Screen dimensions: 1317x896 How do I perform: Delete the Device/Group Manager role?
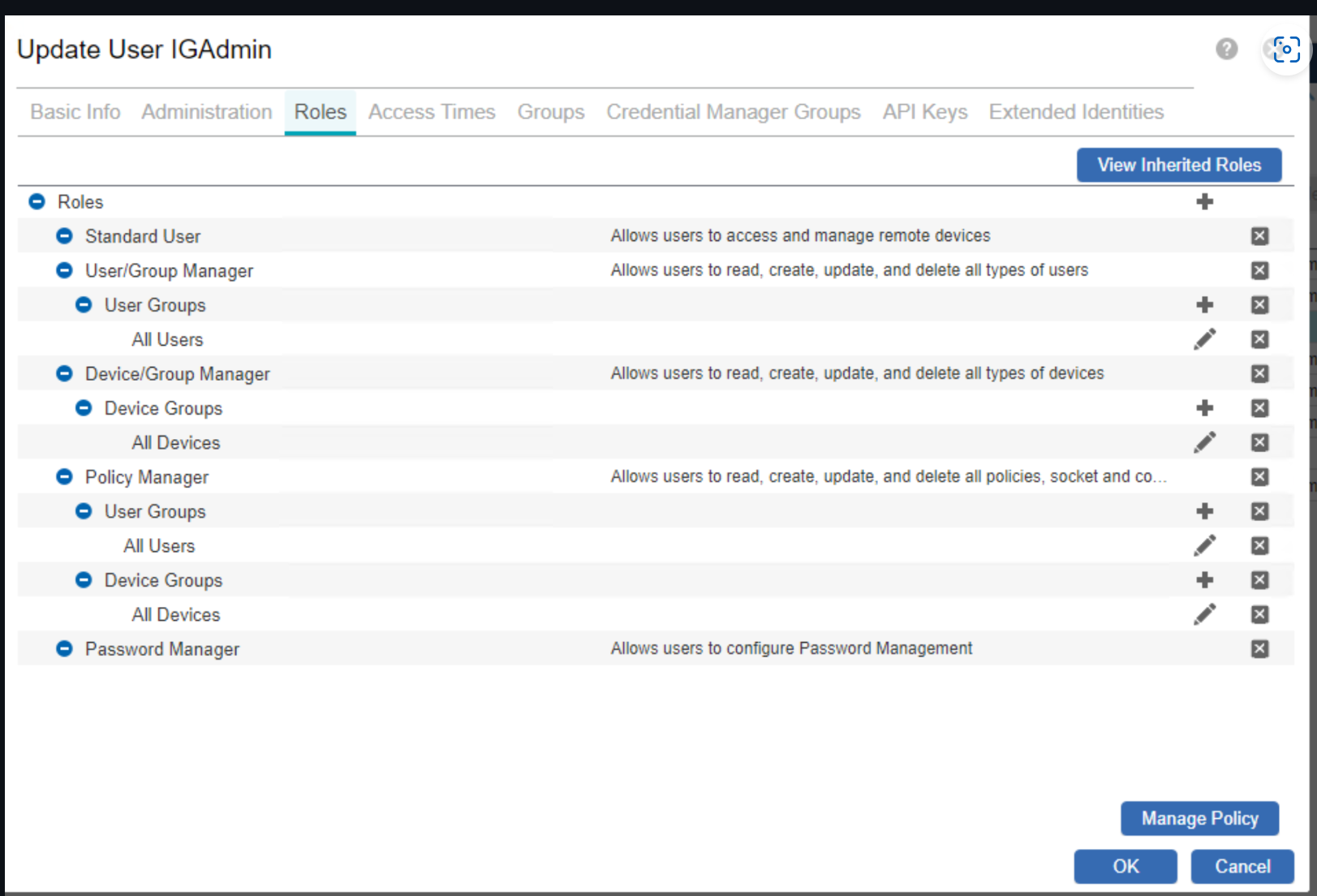click(1259, 373)
